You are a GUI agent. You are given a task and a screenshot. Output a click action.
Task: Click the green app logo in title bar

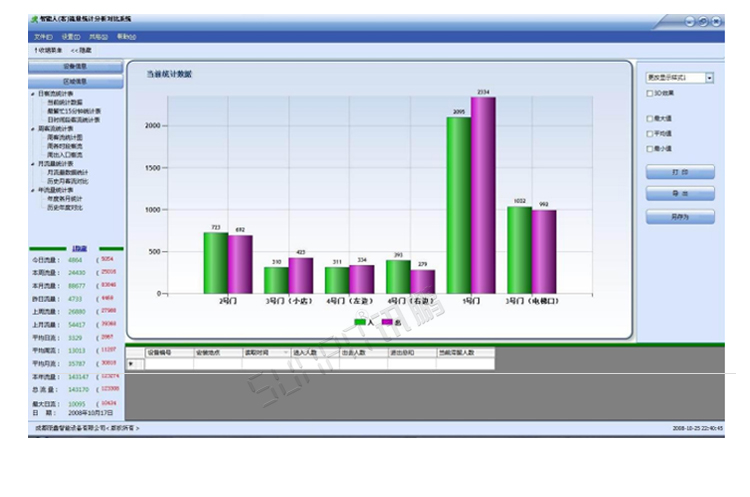coord(34,20)
